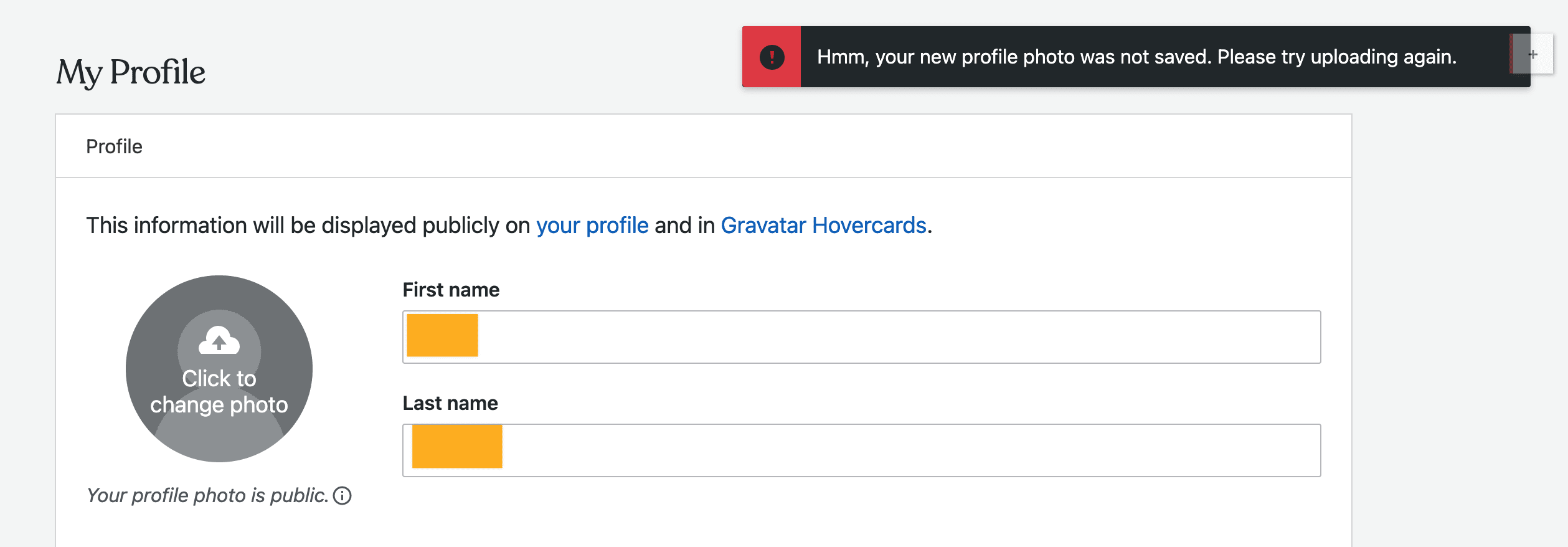
Task: Click the cloud upload icon on avatar
Action: coord(219,340)
